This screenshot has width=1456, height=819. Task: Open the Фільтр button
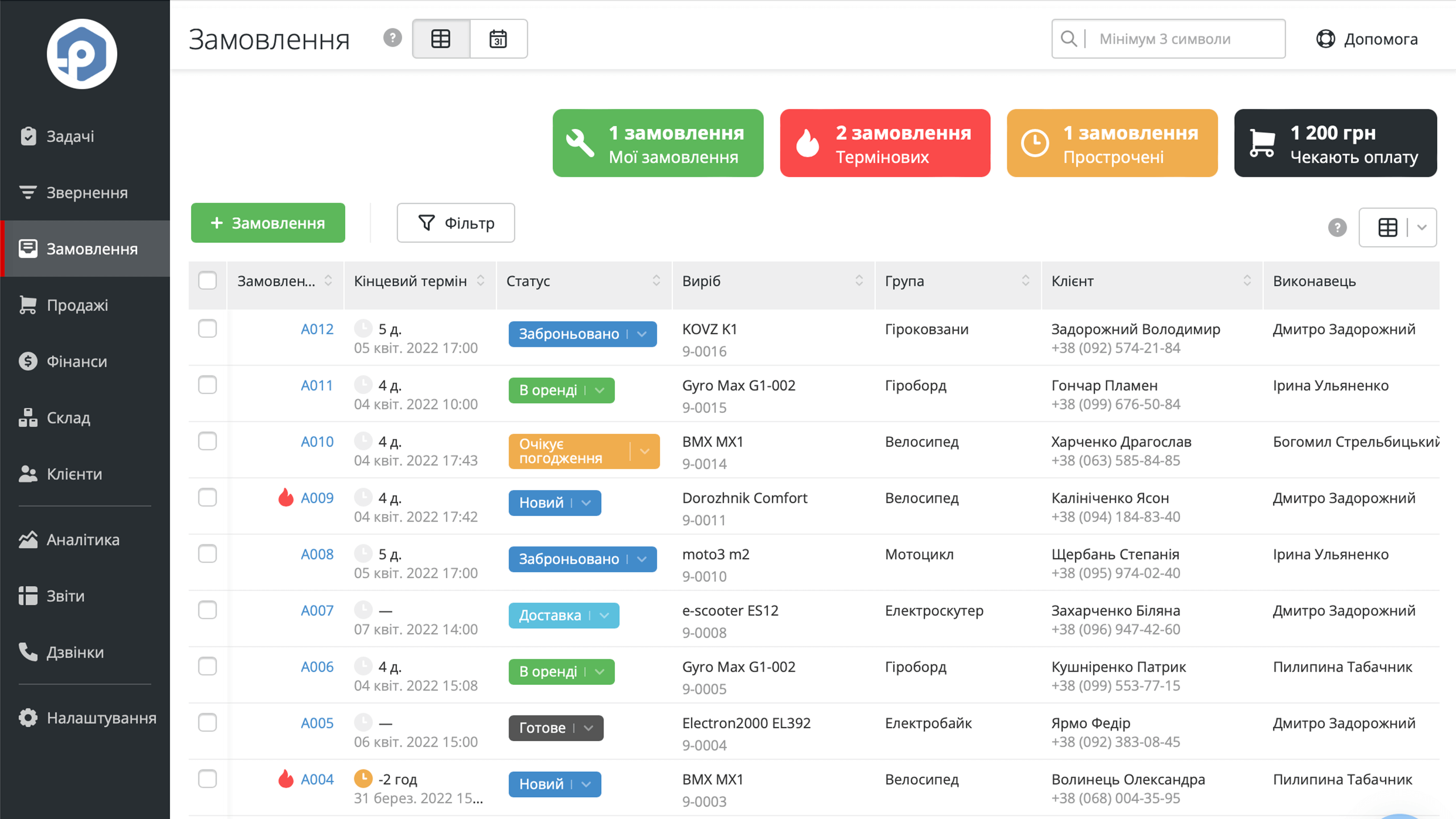(x=456, y=223)
